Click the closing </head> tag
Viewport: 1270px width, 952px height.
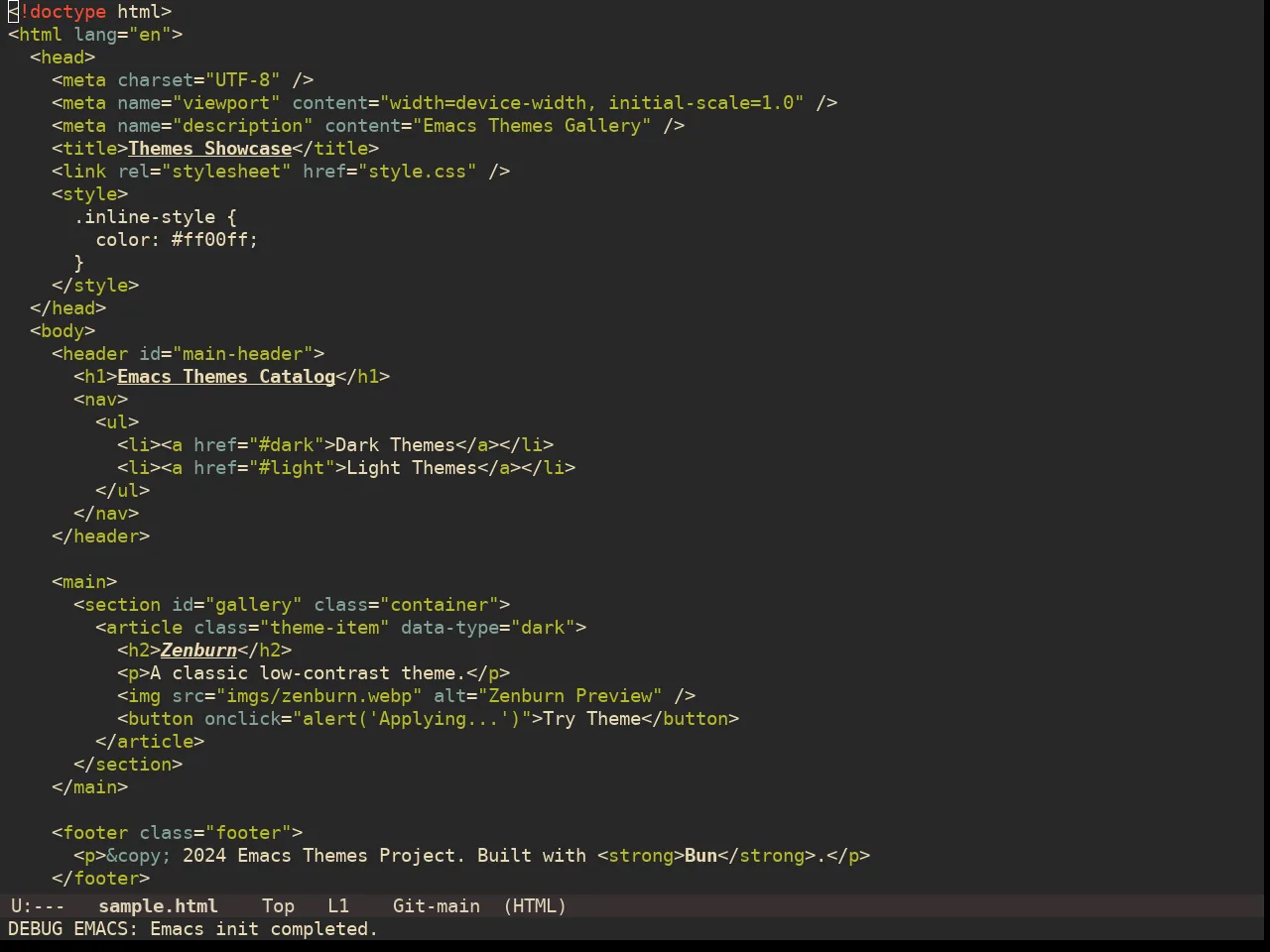point(68,308)
